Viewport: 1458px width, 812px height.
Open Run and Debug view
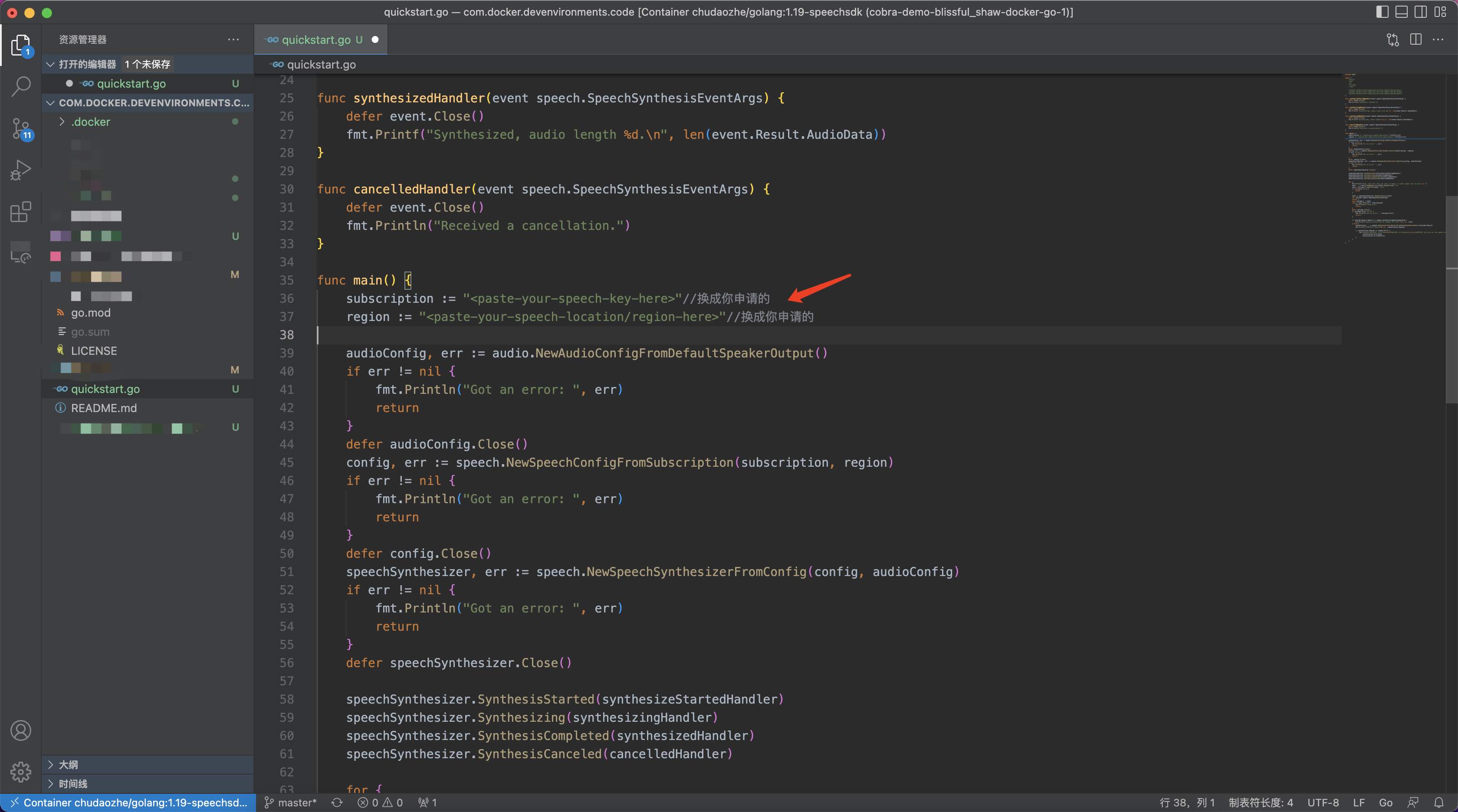pos(21,170)
